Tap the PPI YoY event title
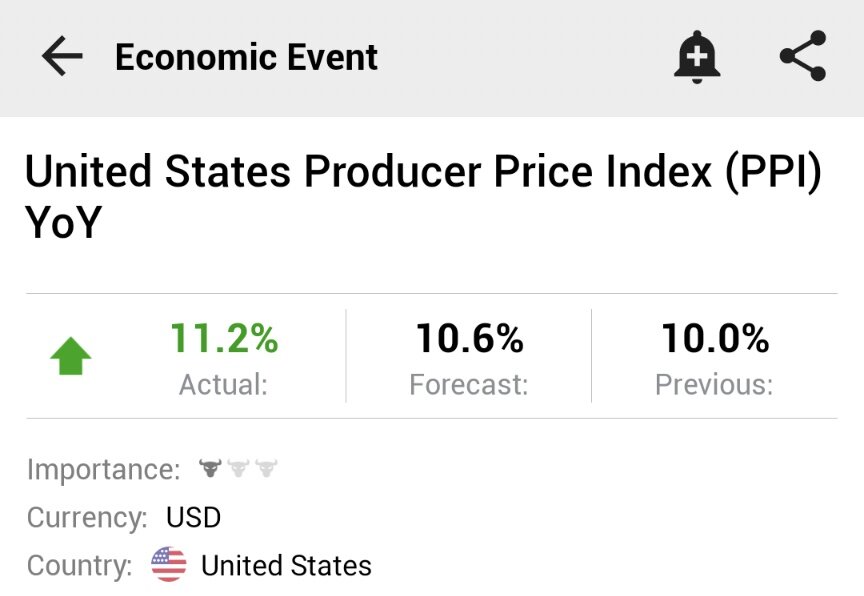 (423, 197)
